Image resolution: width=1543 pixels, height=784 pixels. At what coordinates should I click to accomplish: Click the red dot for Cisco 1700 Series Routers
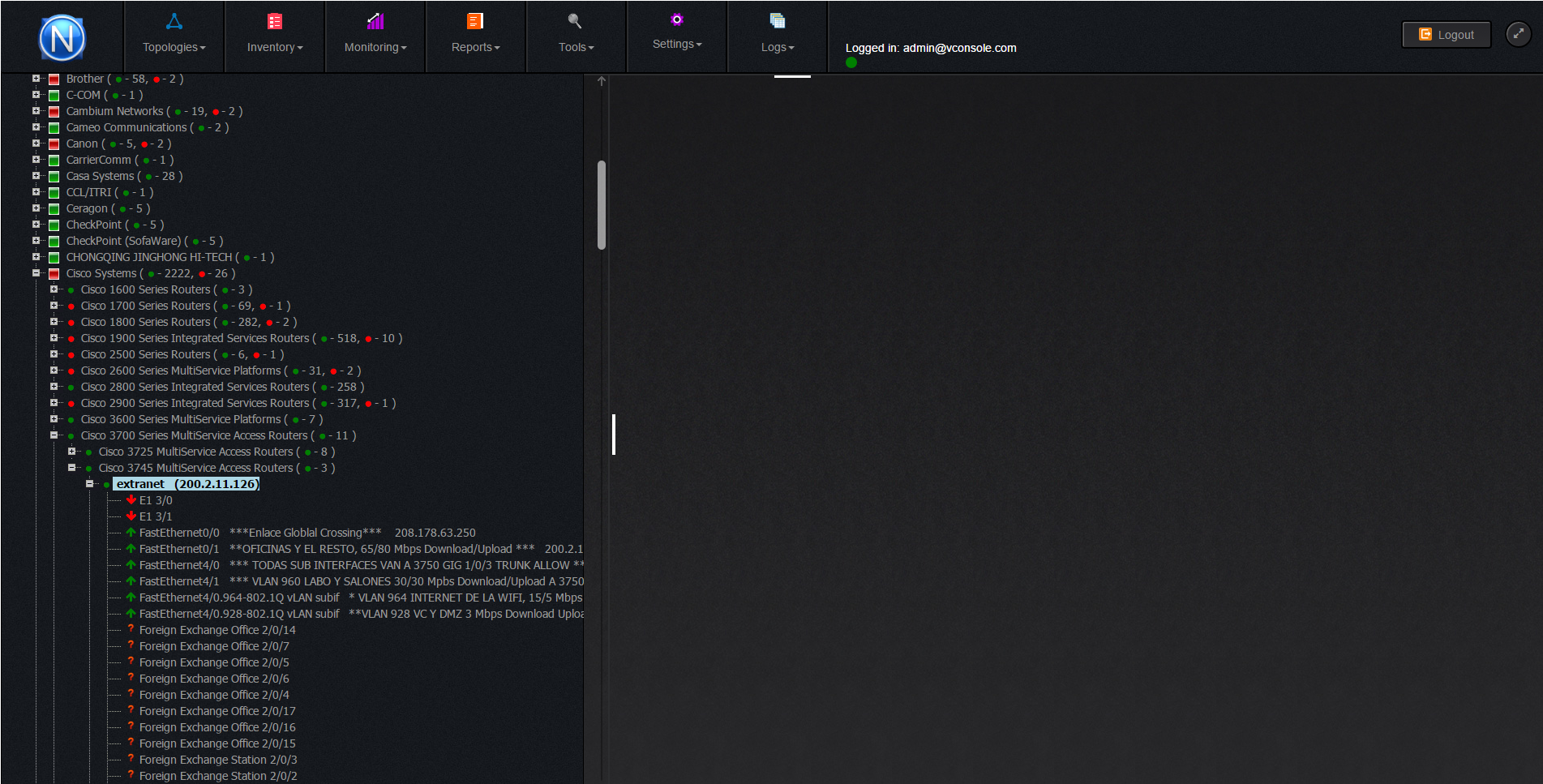click(x=71, y=306)
